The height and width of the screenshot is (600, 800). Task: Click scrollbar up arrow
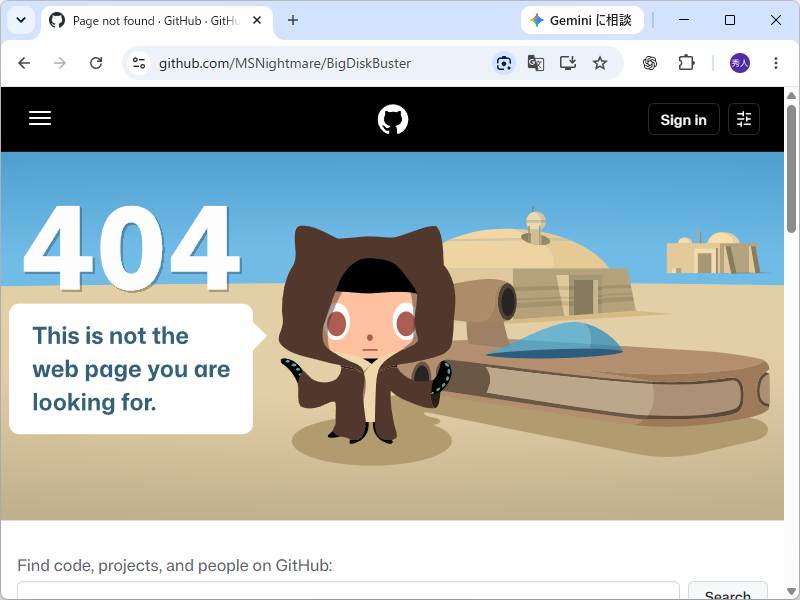tap(792, 95)
